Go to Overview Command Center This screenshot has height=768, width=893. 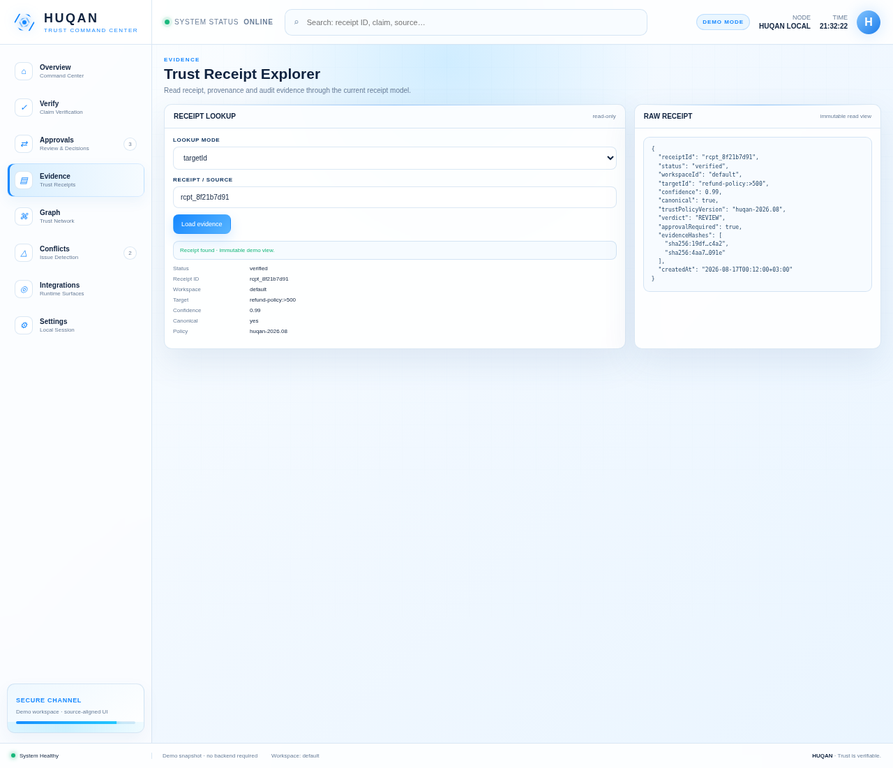[76, 71]
